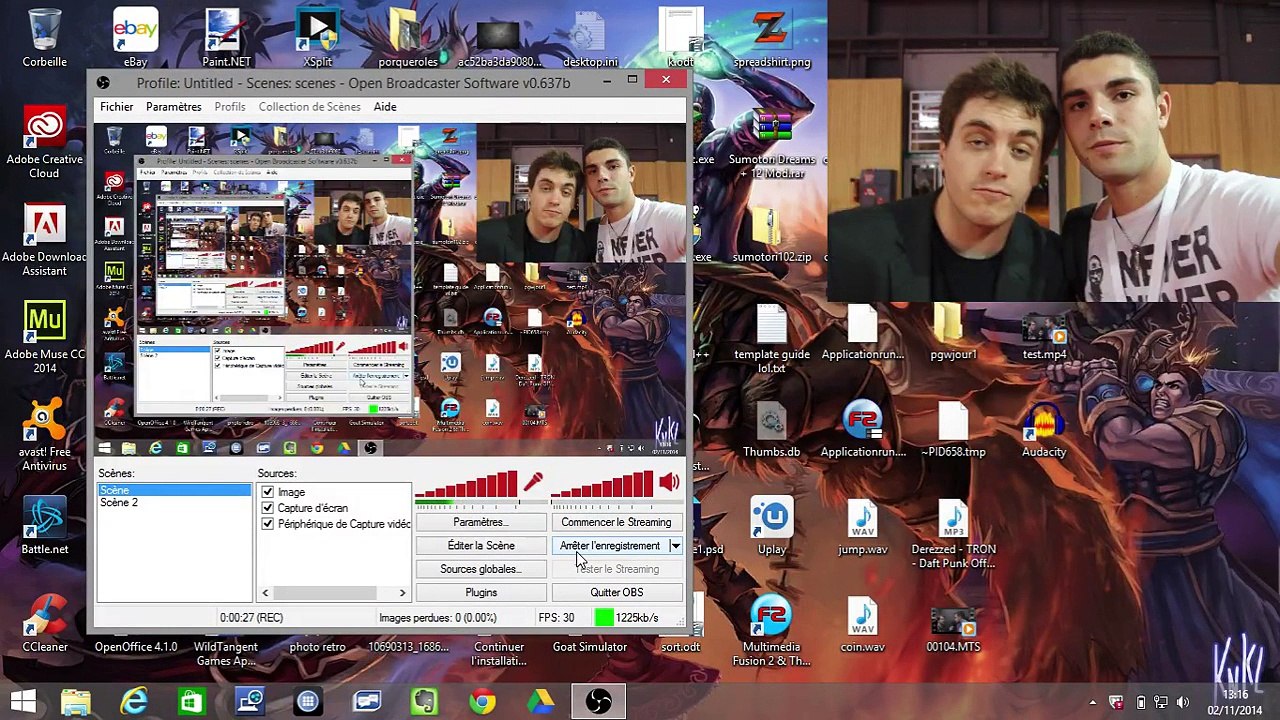
Task: Open the Collection de Scènes menu
Action: click(x=309, y=107)
